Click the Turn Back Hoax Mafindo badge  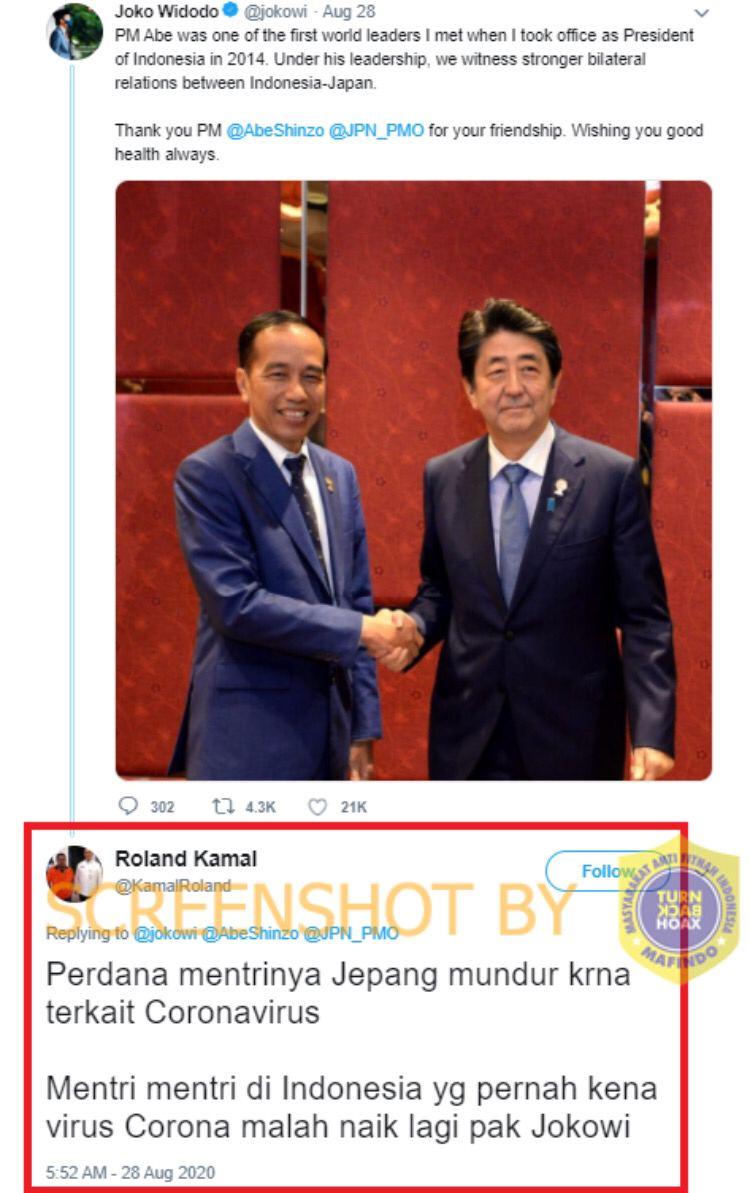click(x=678, y=908)
